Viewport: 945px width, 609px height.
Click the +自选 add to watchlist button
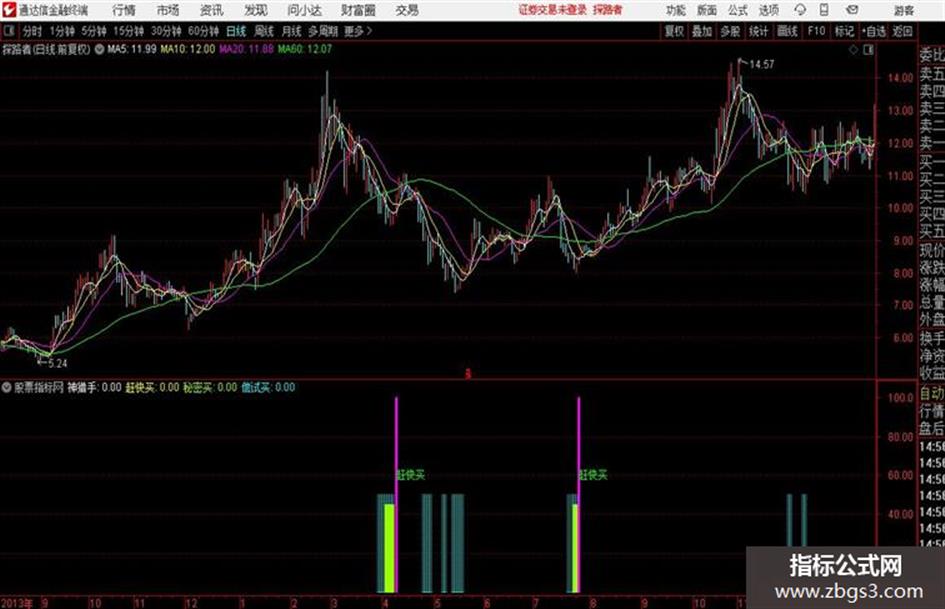[x=873, y=31]
